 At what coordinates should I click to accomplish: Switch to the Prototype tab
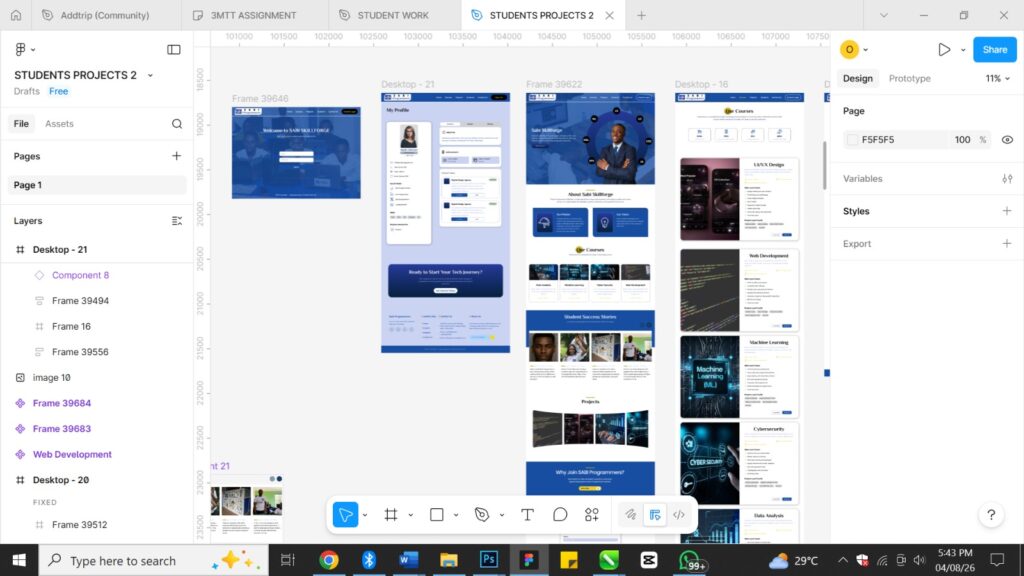coord(909,78)
